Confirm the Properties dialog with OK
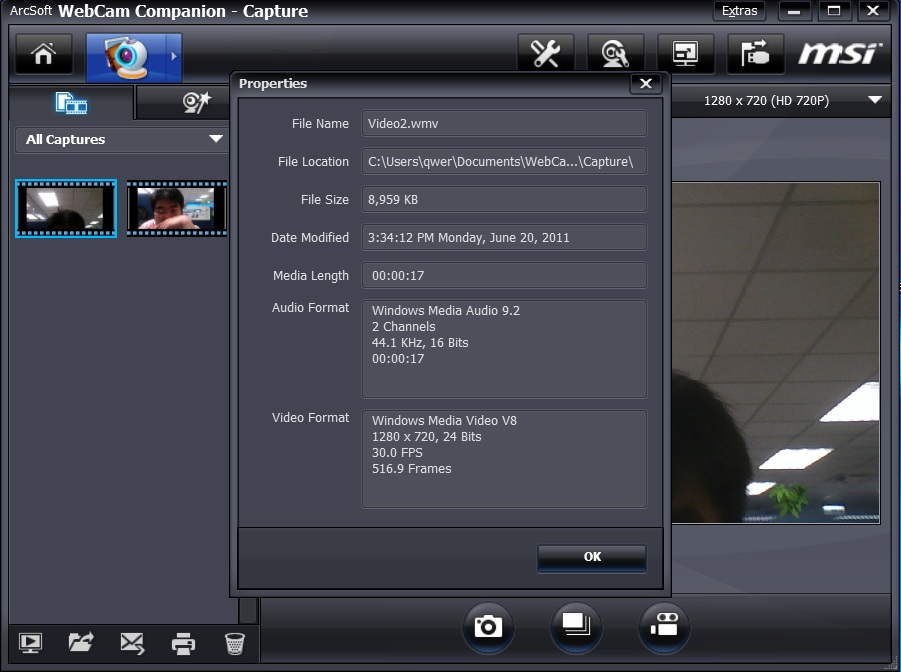Screen dimensions: 901x672 tap(592, 557)
